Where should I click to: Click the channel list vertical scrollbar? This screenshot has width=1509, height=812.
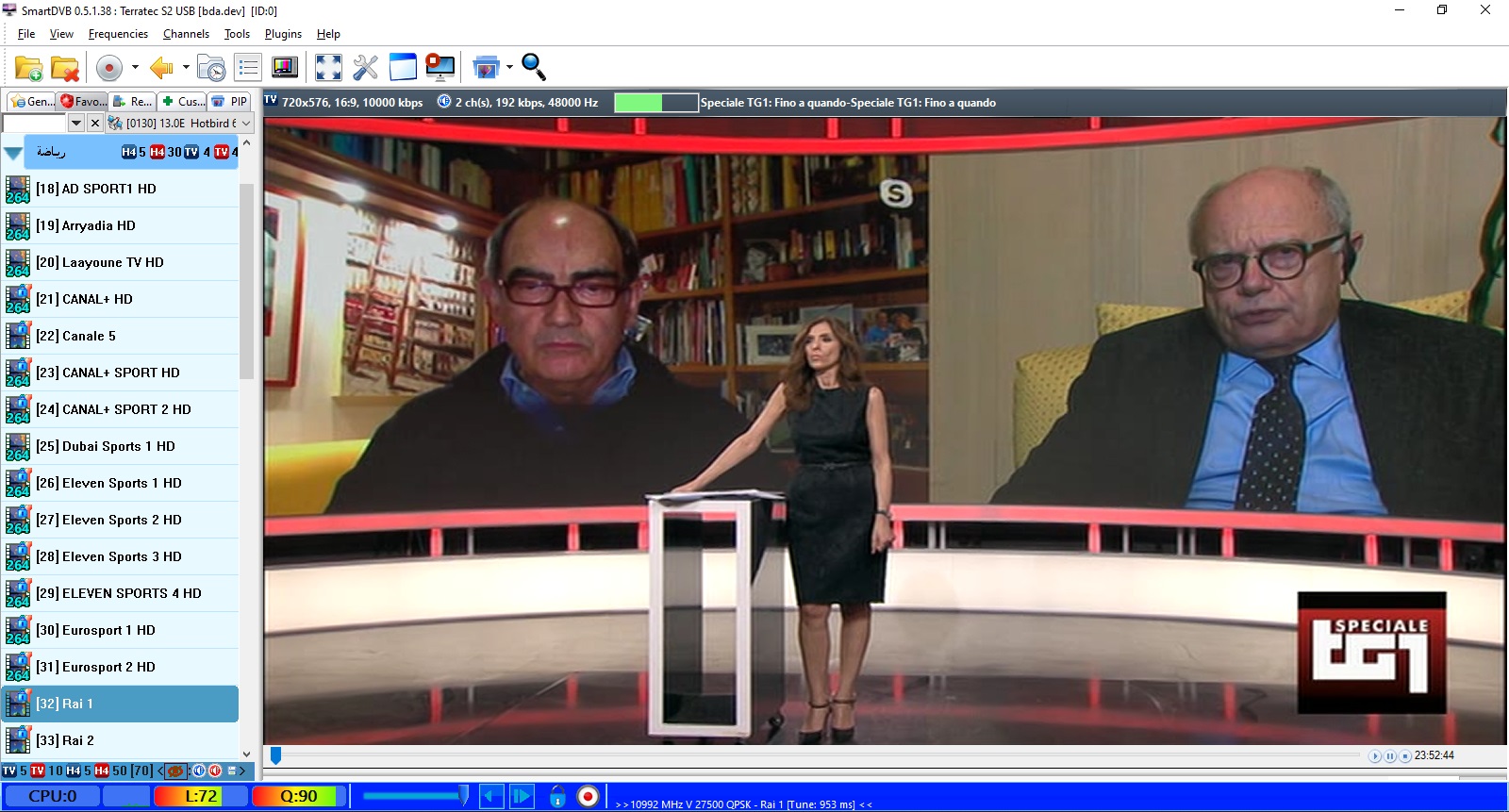pyautogui.click(x=247, y=281)
